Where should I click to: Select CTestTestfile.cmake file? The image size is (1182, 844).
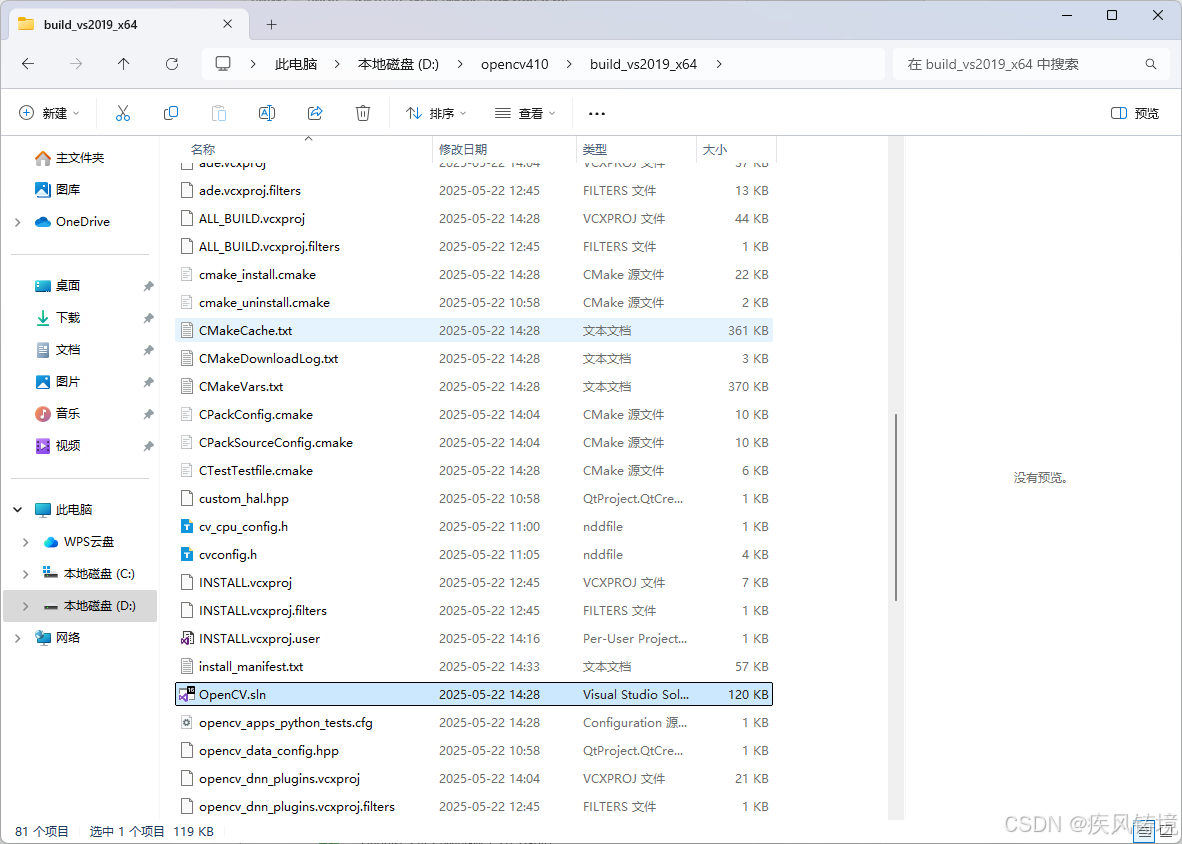point(473,471)
